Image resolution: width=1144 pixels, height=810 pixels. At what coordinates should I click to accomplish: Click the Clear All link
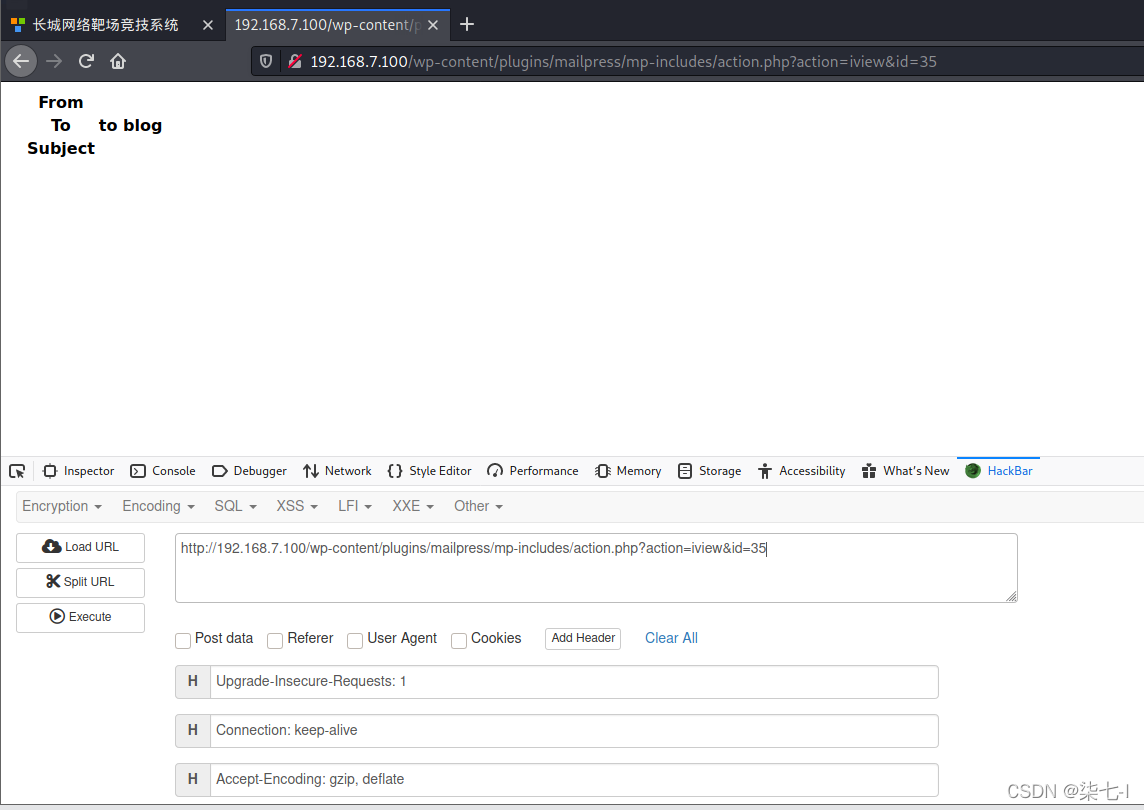click(x=671, y=639)
